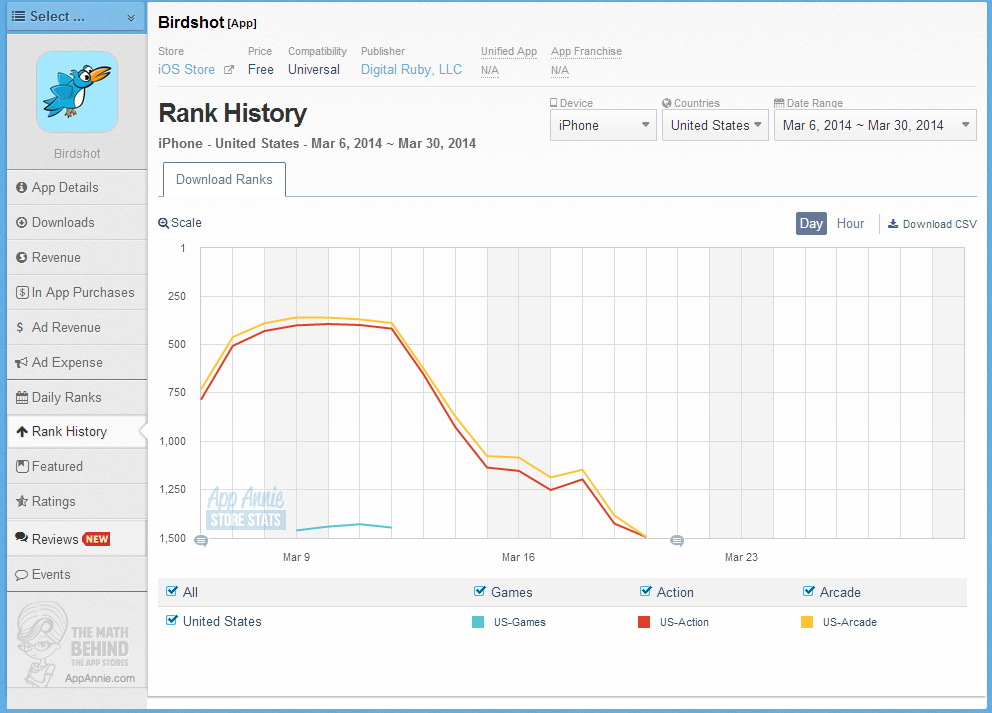Toggle the All checkbox
Image resolution: width=992 pixels, height=713 pixels.
click(x=171, y=591)
